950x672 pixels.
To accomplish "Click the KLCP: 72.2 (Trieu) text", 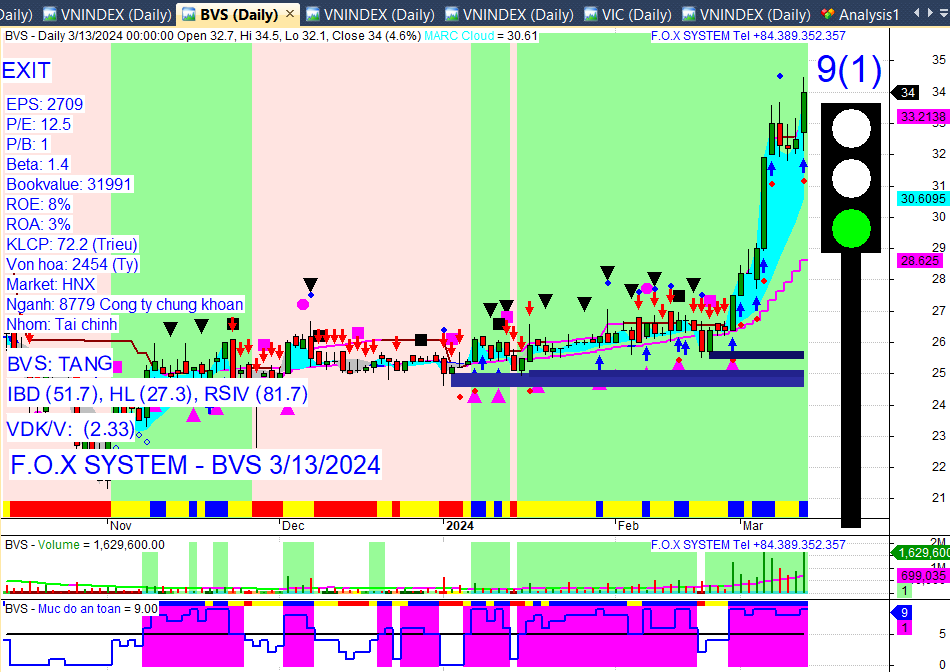I will [71, 244].
